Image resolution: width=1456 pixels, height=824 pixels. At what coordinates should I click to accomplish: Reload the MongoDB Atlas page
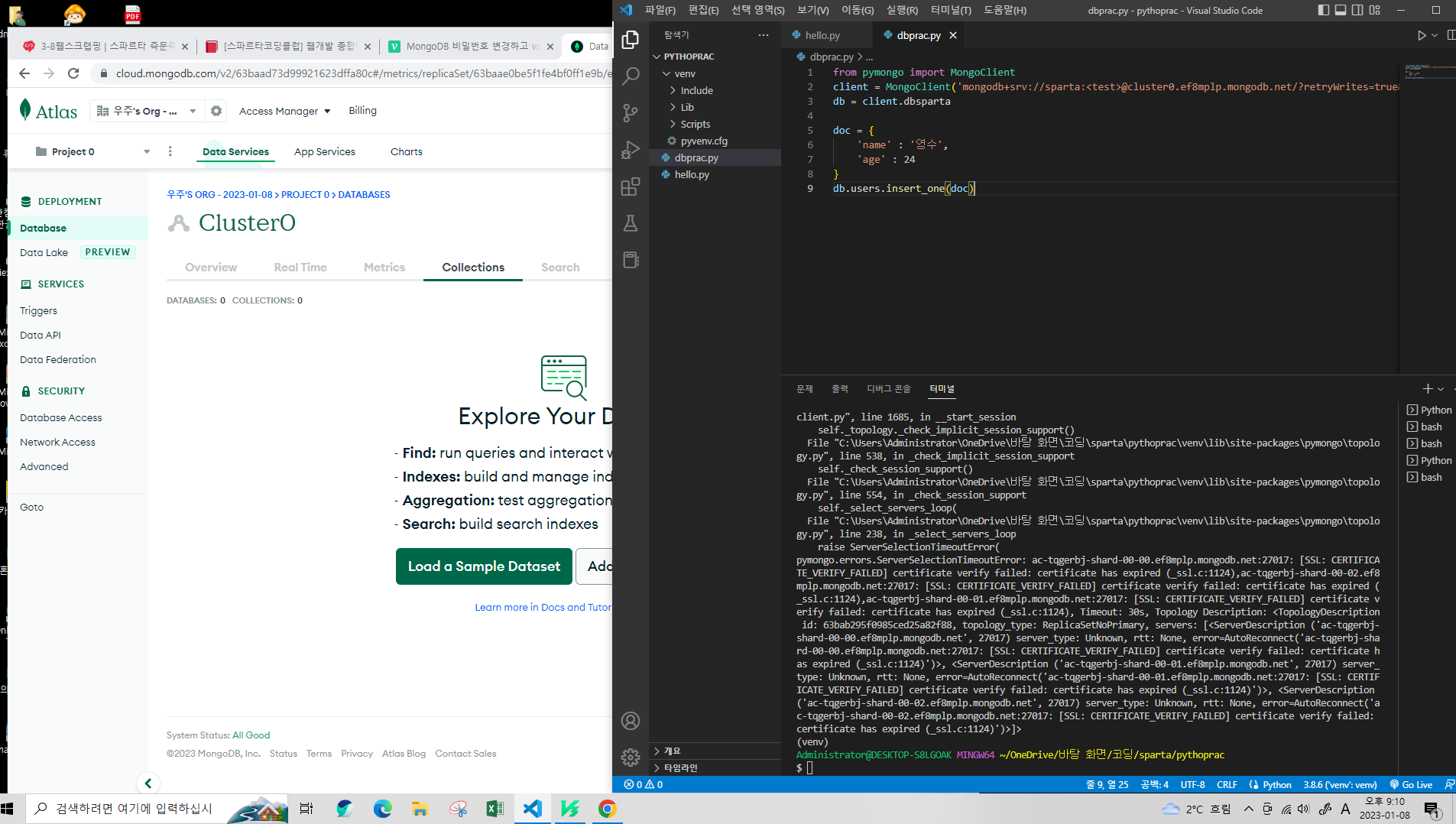pos(73,73)
